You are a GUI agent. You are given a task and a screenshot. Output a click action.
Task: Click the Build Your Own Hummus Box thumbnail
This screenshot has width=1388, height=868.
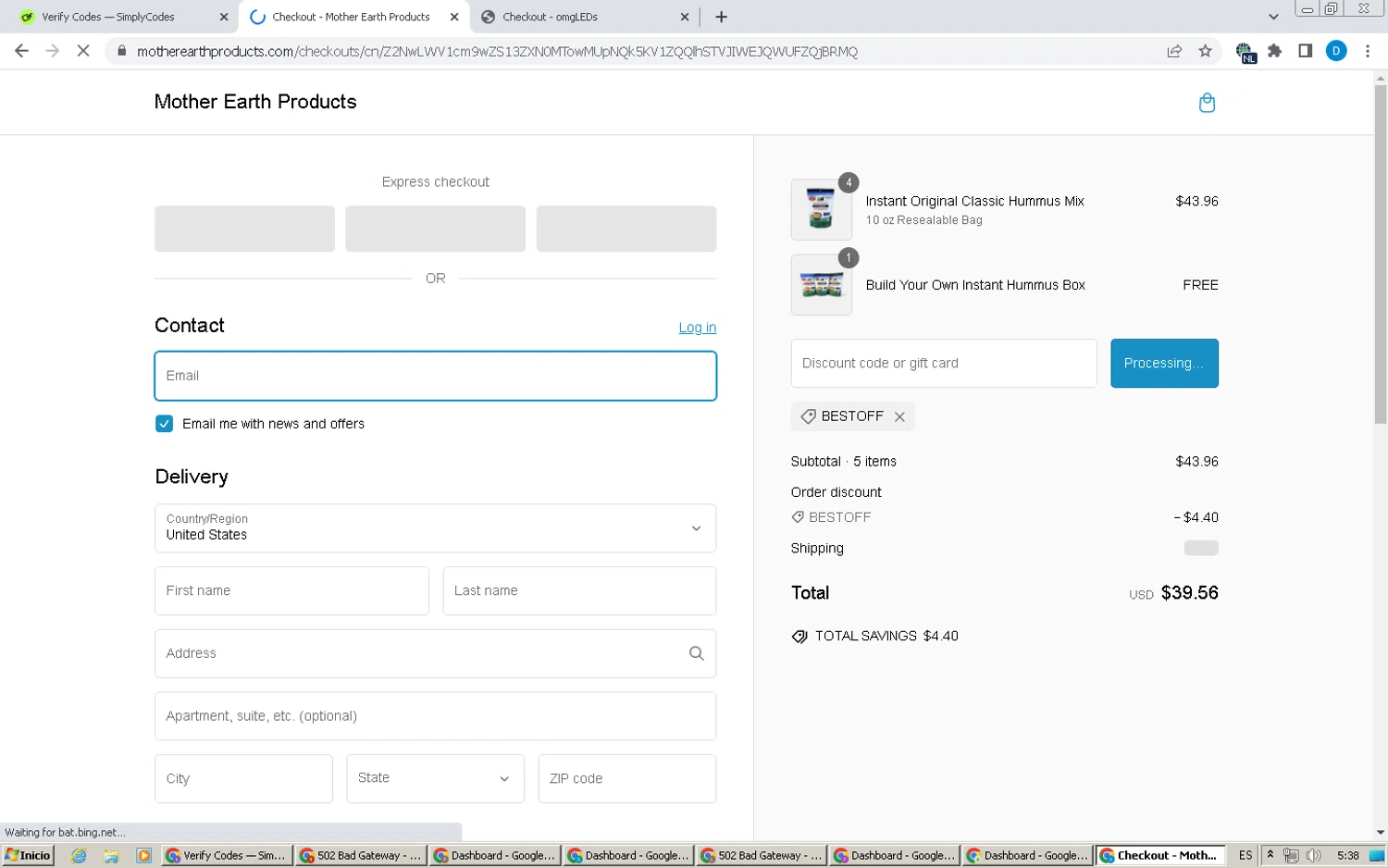tap(822, 285)
